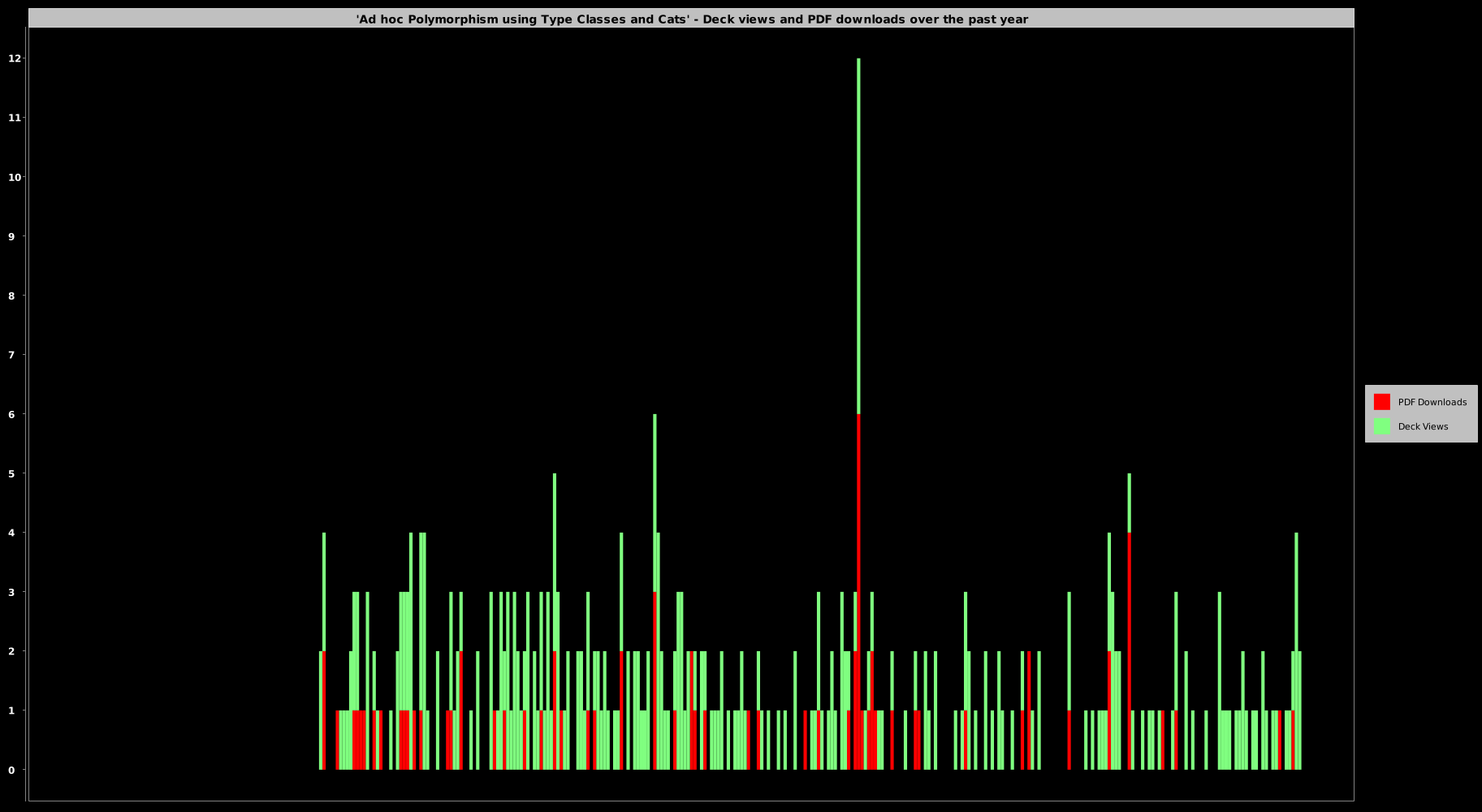Screen dimensions: 1482x812
Task: Click the y-axis label 3
Action: [11, 592]
